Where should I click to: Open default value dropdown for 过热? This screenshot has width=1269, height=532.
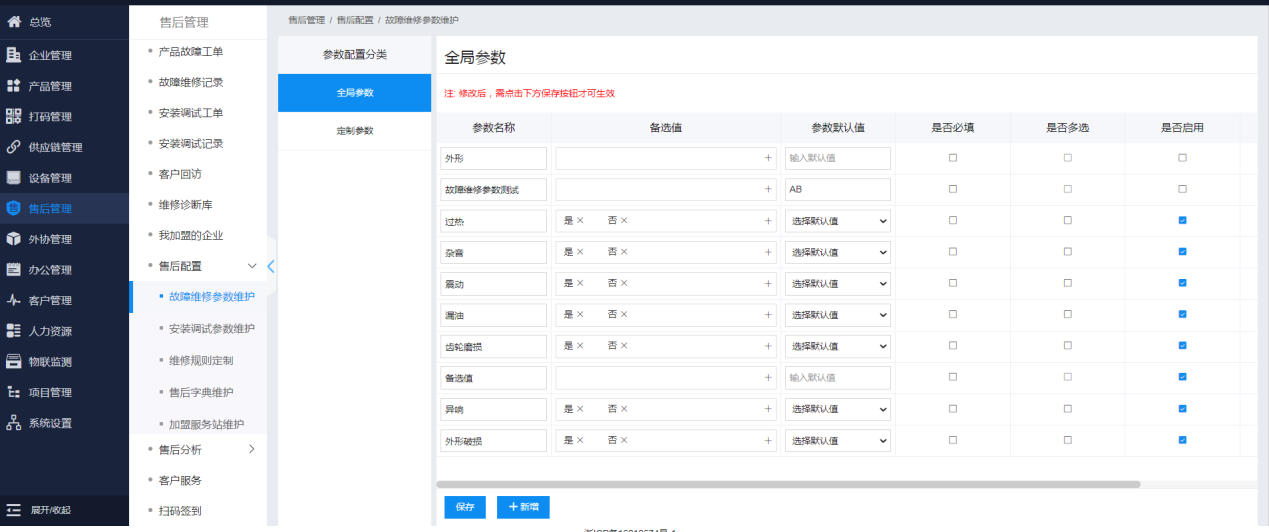pos(837,221)
